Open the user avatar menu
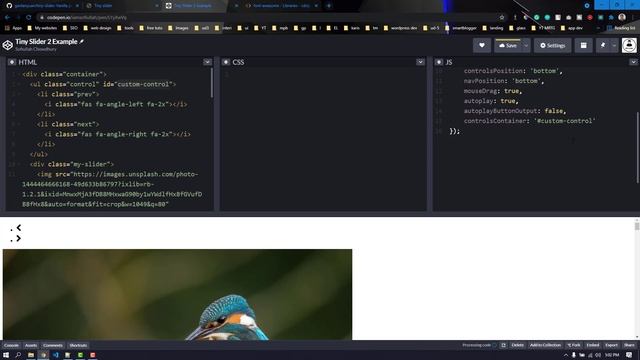This screenshot has height=360, width=640. coord(629,45)
